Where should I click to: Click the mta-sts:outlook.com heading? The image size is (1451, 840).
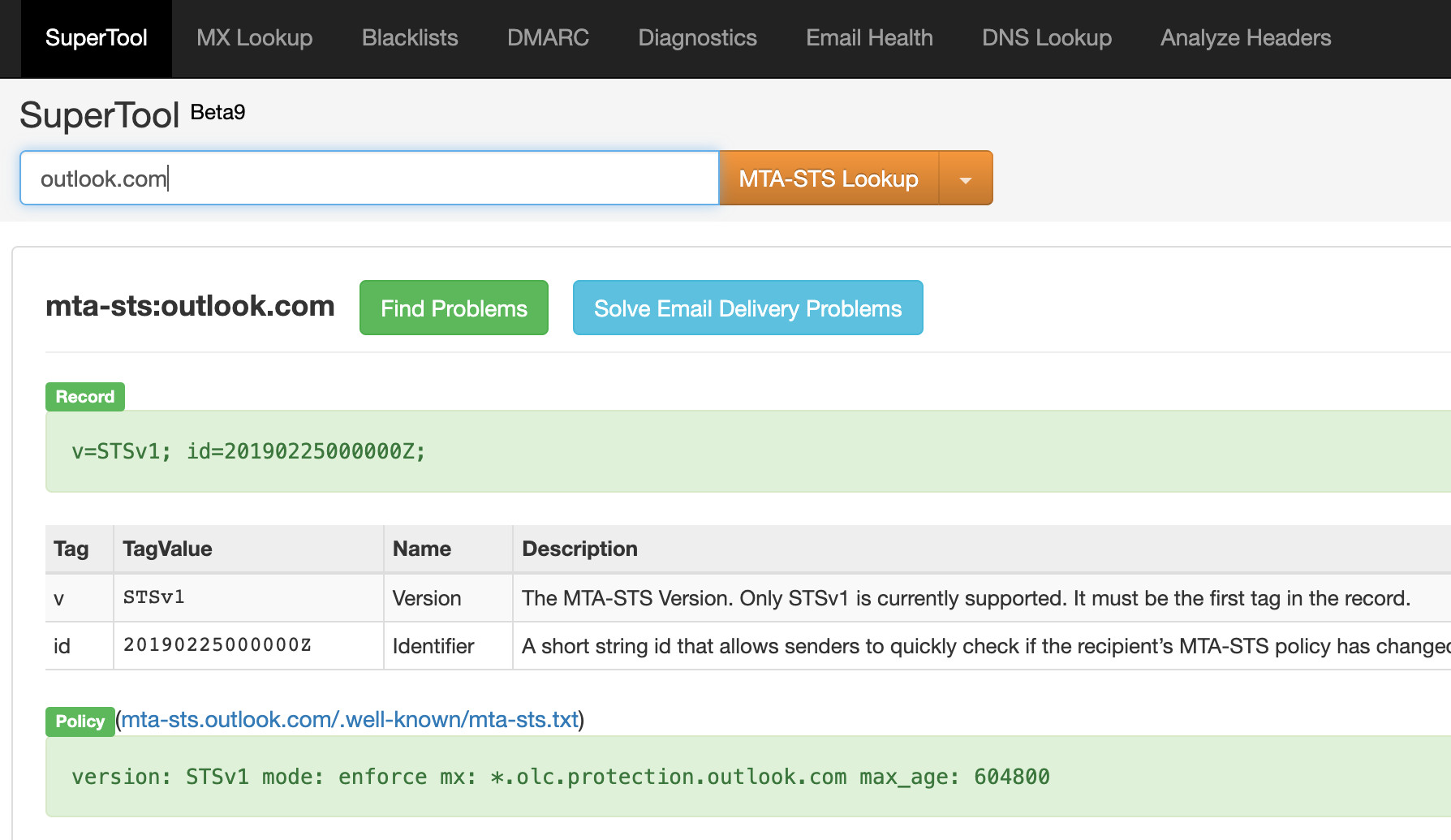tap(190, 306)
